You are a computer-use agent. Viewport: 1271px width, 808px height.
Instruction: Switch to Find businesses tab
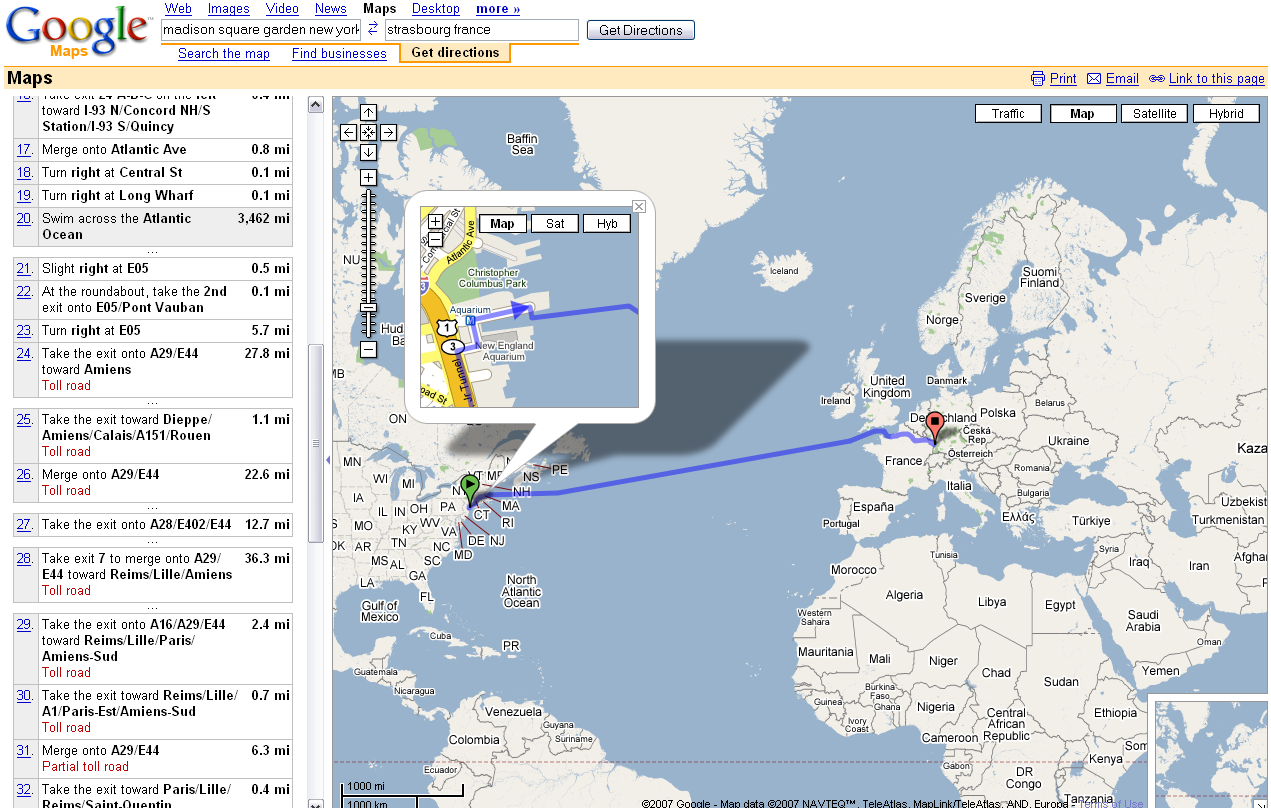339,54
